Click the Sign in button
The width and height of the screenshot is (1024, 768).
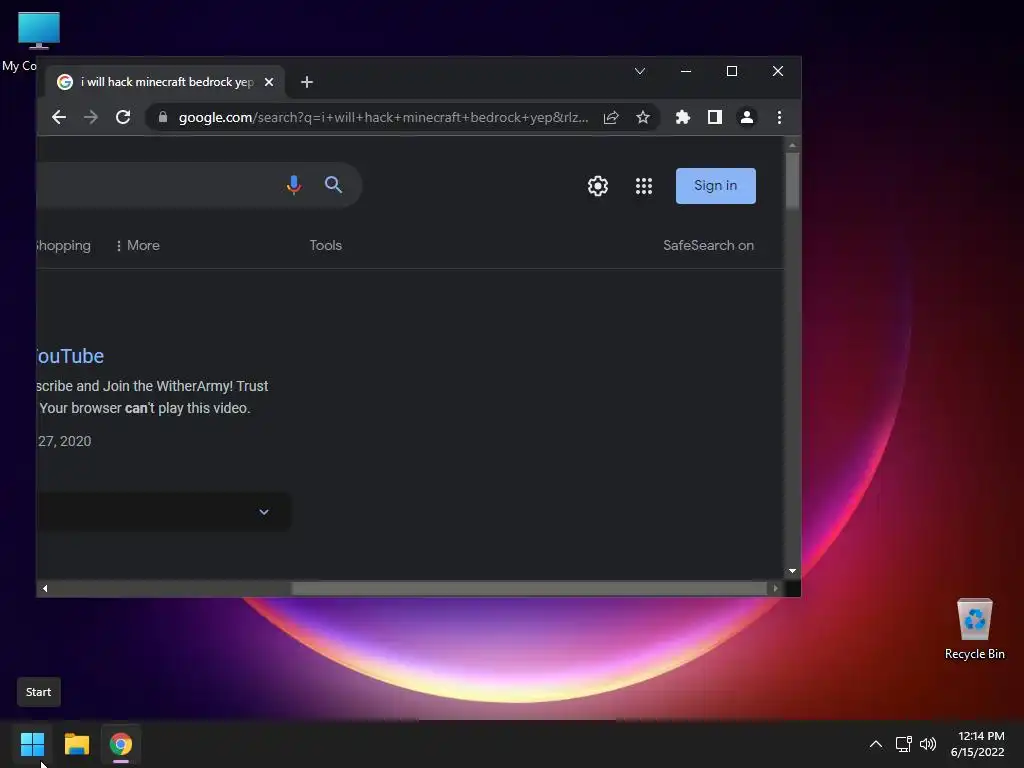click(x=716, y=185)
